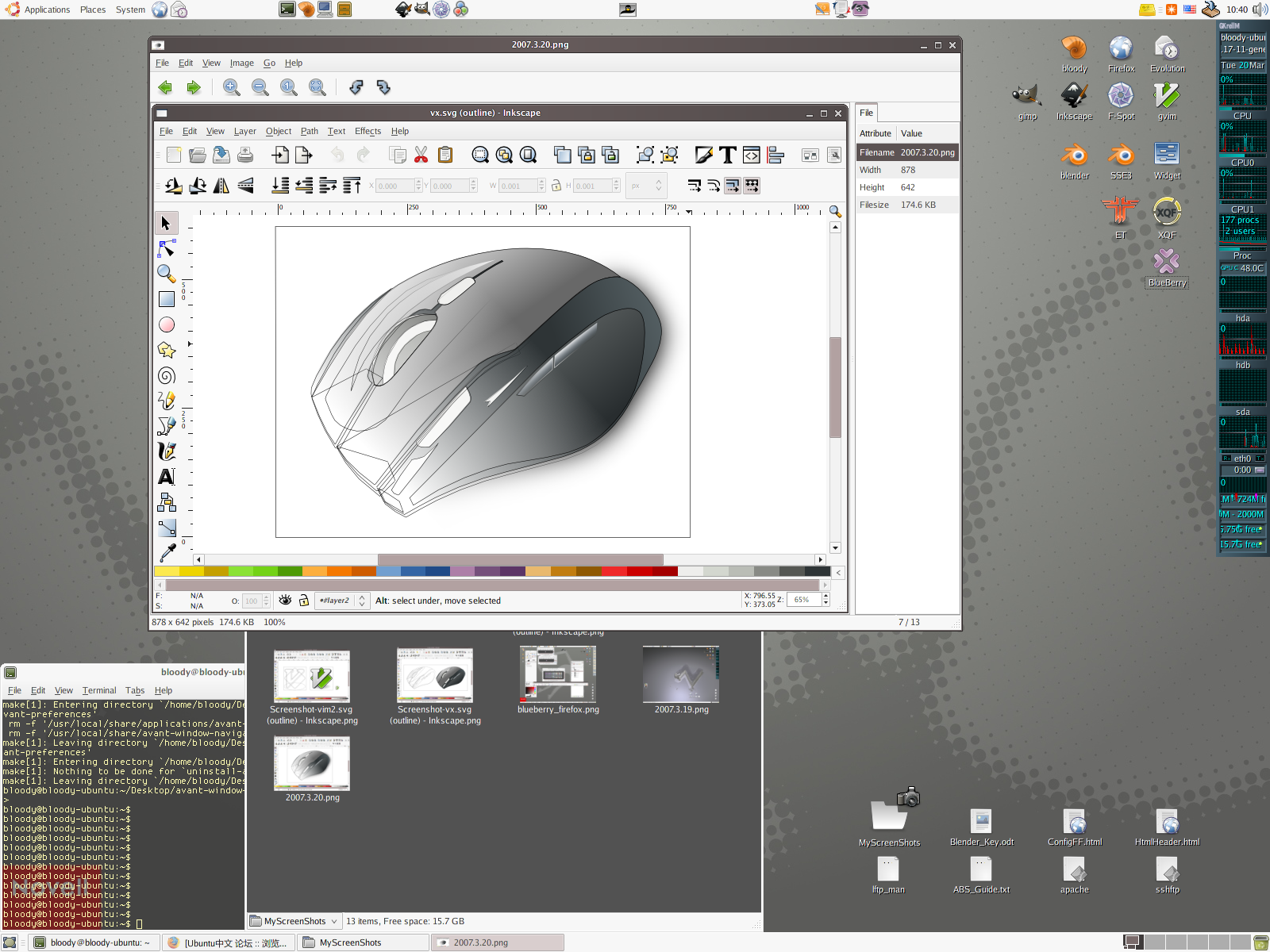Select the File tab in properties sidebar
The height and width of the screenshot is (952, 1270).
[x=866, y=113]
